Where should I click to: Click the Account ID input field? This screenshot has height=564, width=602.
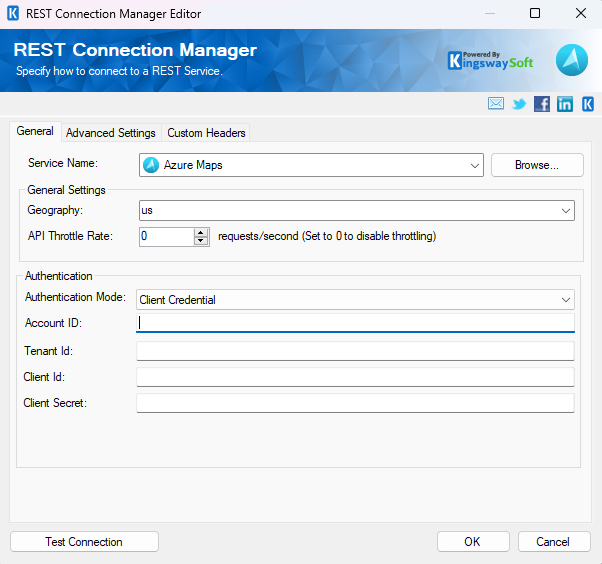click(x=355, y=323)
